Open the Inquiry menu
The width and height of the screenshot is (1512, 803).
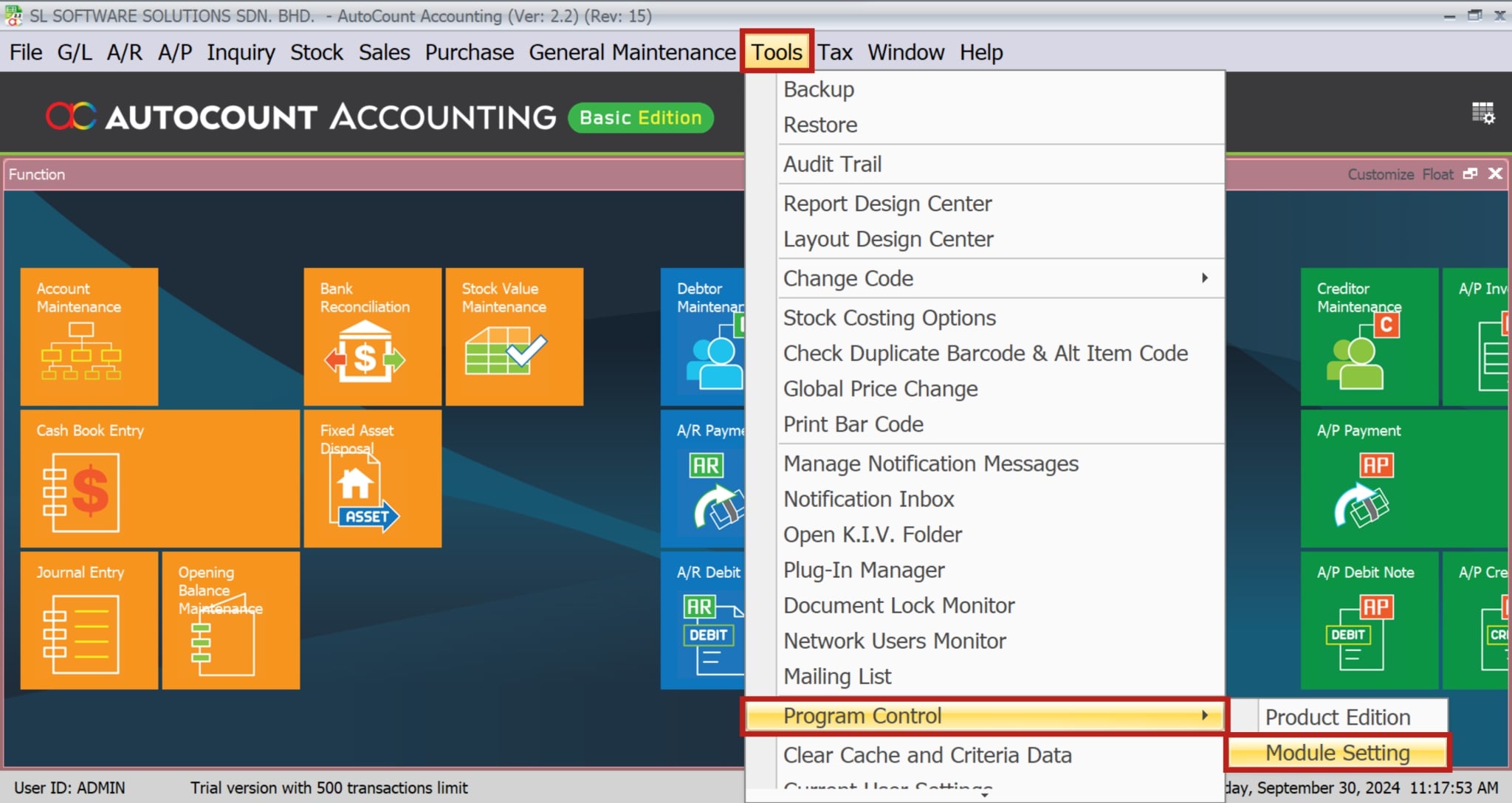click(x=241, y=52)
